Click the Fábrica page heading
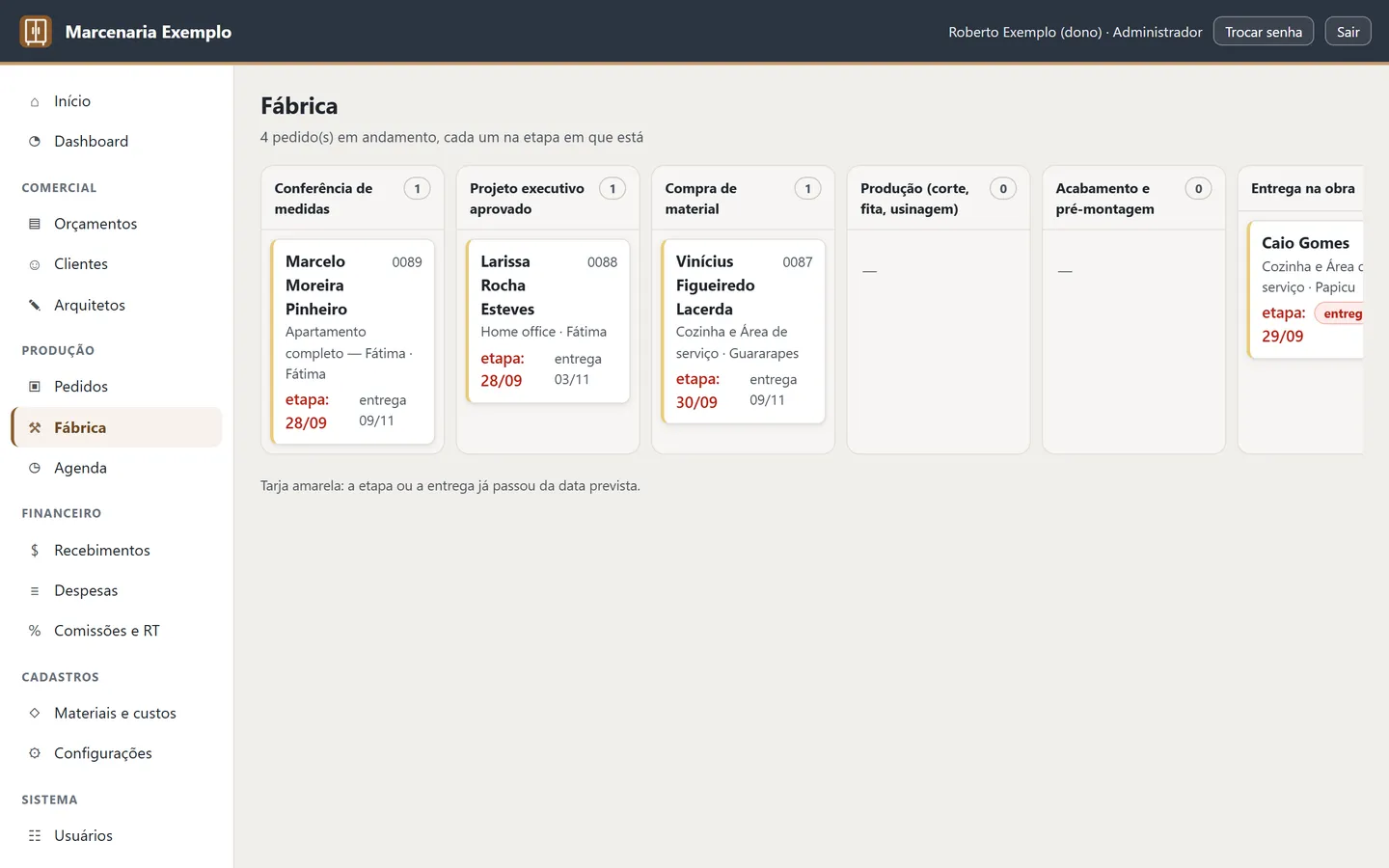Viewport: 1389px width, 868px height. click(x=299, y=106)
